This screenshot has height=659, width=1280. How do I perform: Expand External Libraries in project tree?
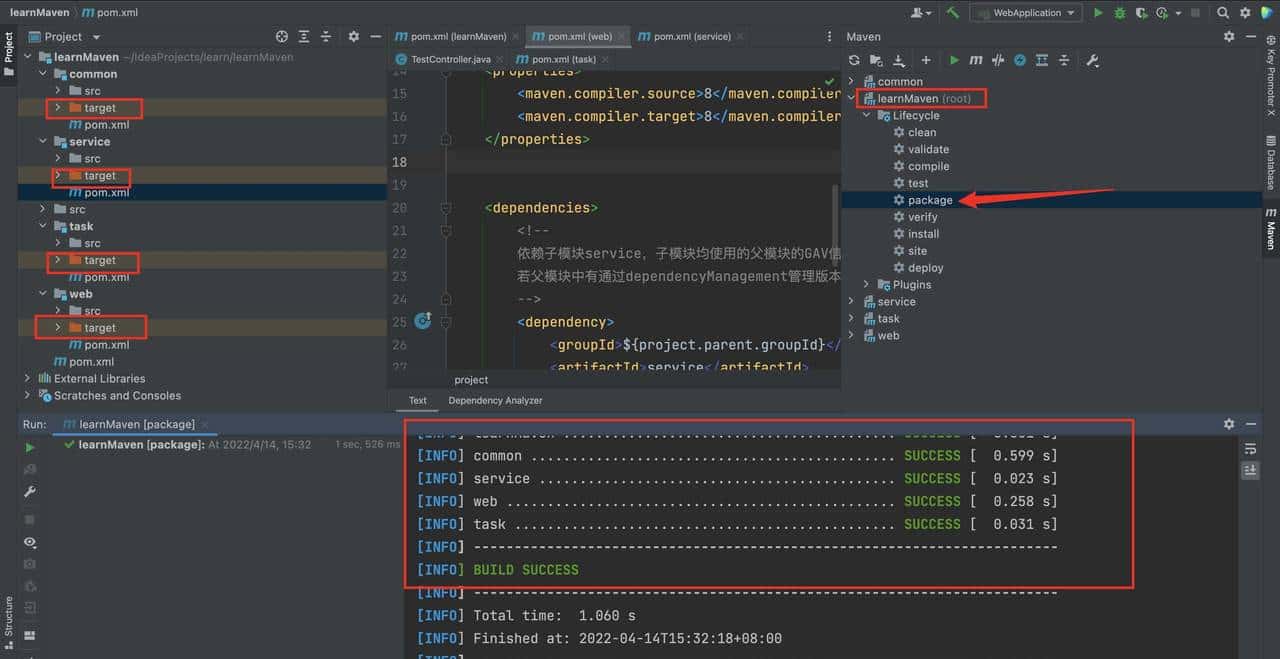[27, 379]
